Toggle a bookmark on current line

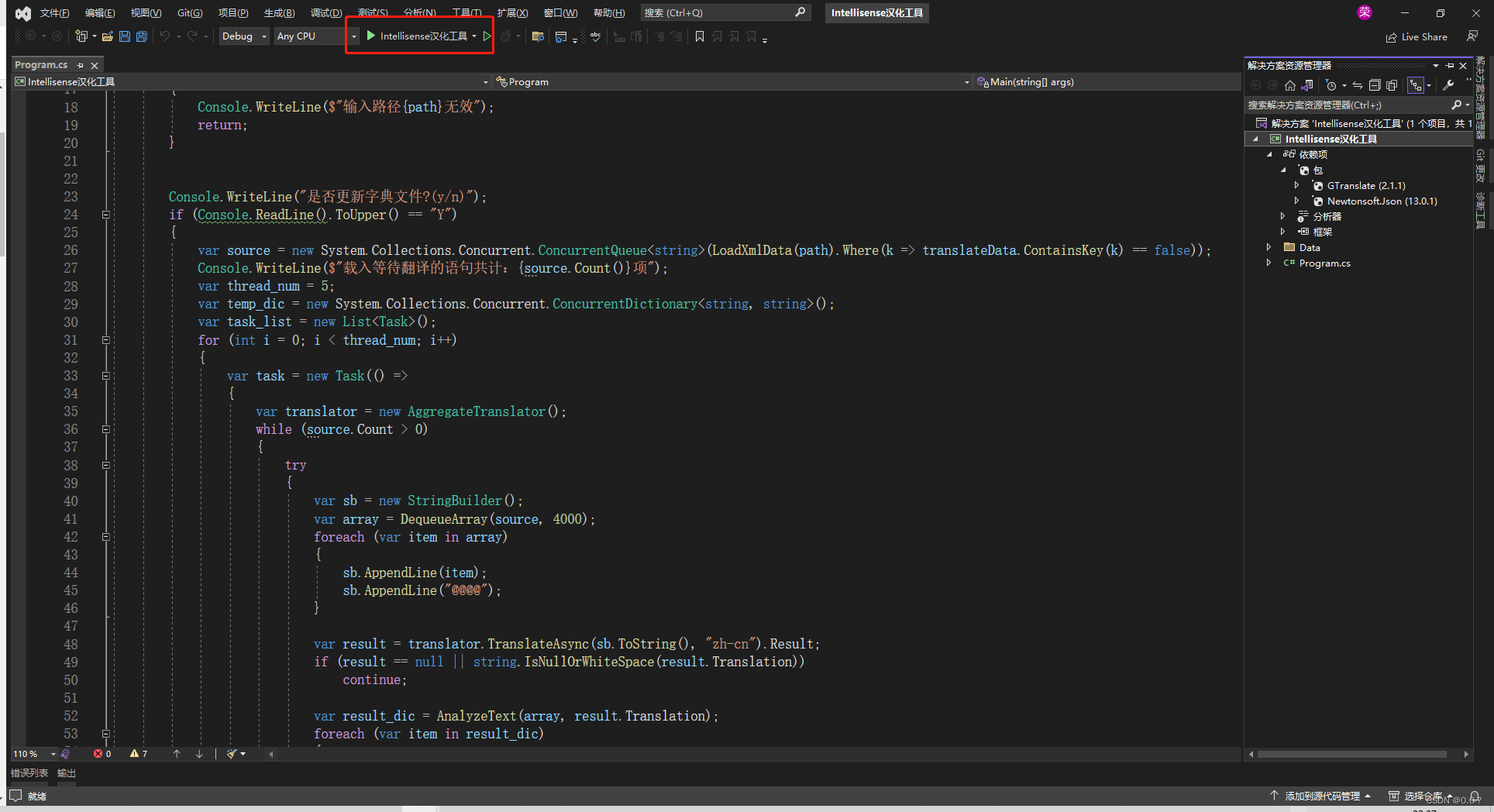point(699,36)
